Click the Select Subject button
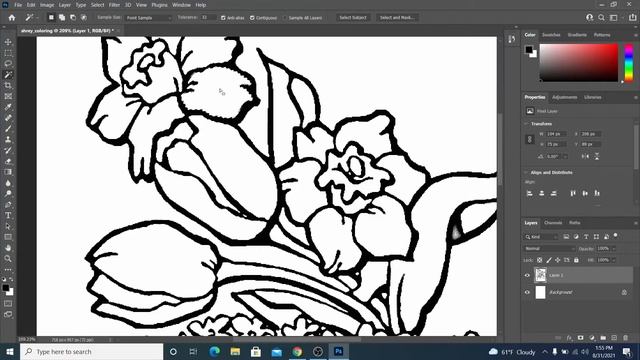Image resolution: width=640 pixels, height=360 pixels. [x=353, y=18]
